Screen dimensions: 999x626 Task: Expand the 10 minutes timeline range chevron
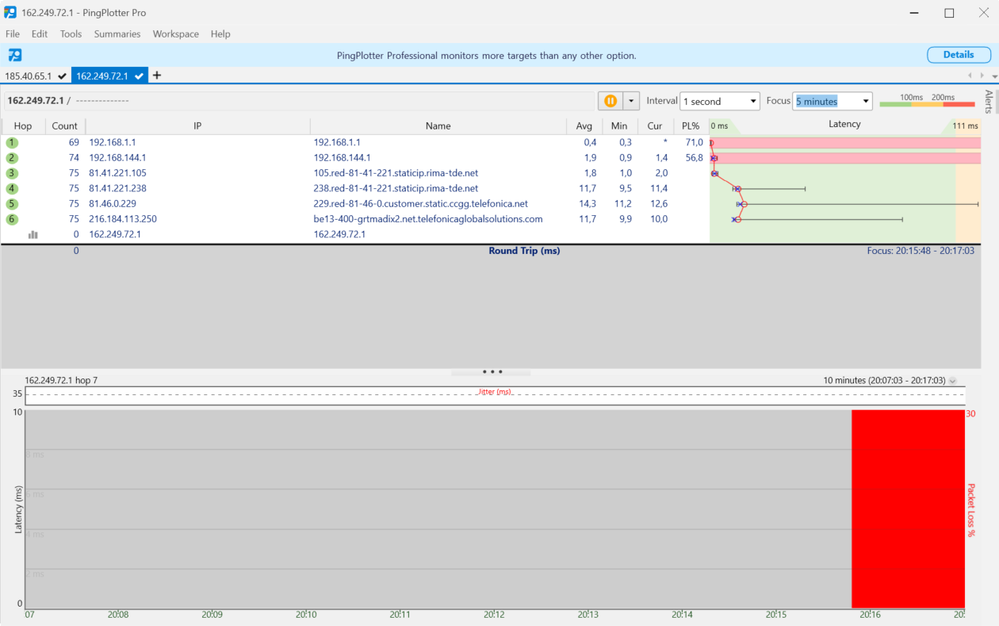click(x=953, y=381)
